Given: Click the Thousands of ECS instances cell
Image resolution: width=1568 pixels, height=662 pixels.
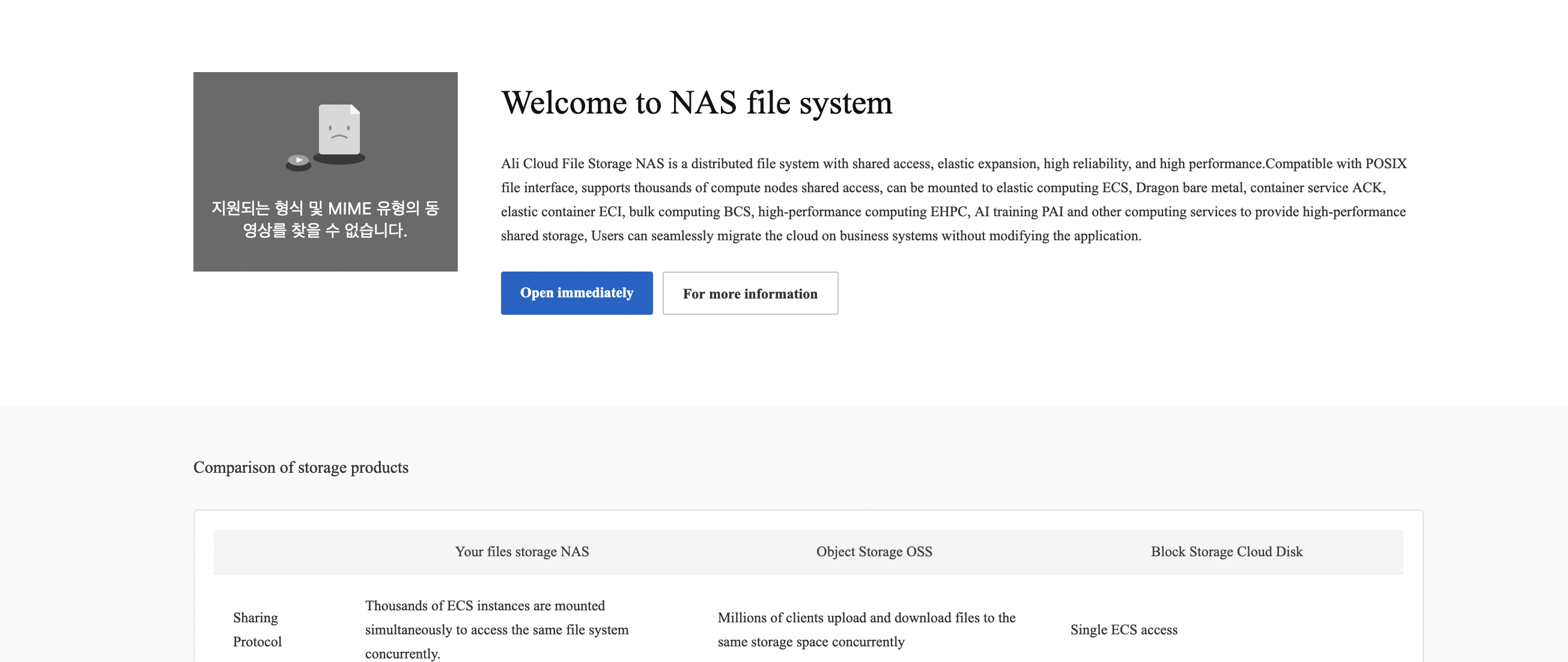Looking at the screenshot, I should pyautogui.click(x=497, y=630).
